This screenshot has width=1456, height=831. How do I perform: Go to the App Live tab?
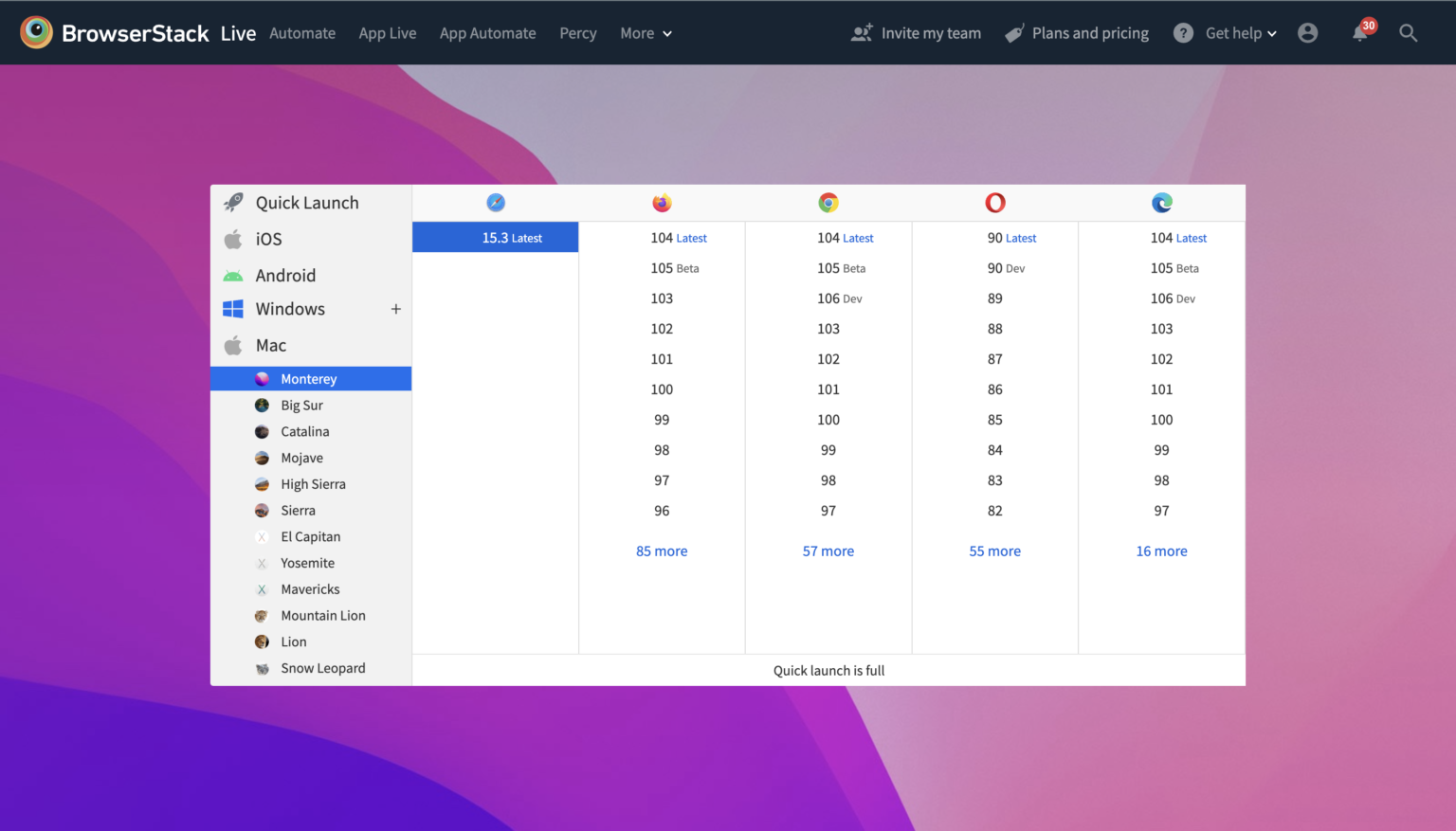tap(388, 33)
